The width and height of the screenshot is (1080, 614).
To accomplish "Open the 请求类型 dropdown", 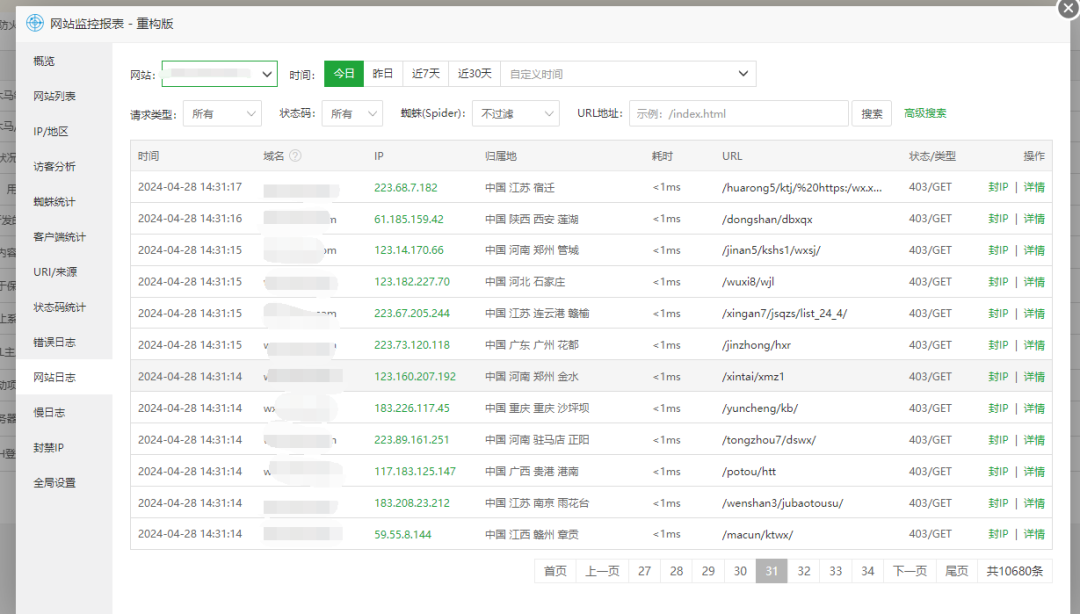I will [222, 114].
